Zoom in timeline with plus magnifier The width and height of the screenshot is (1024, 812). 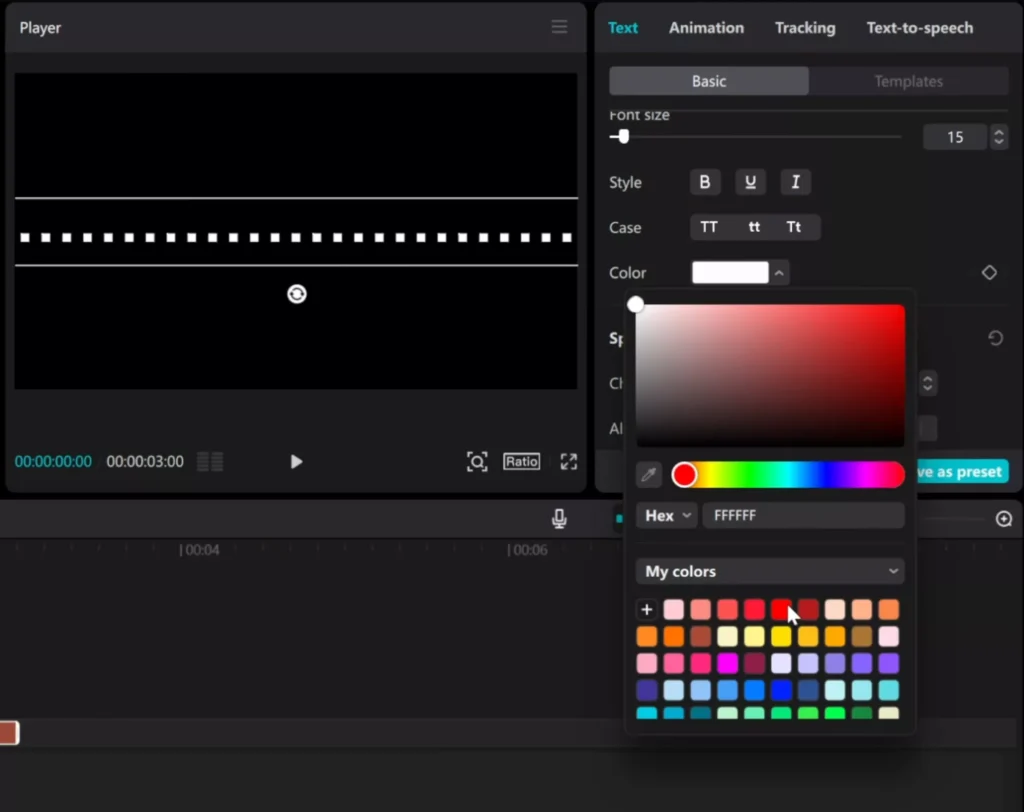coord(1004,519)
